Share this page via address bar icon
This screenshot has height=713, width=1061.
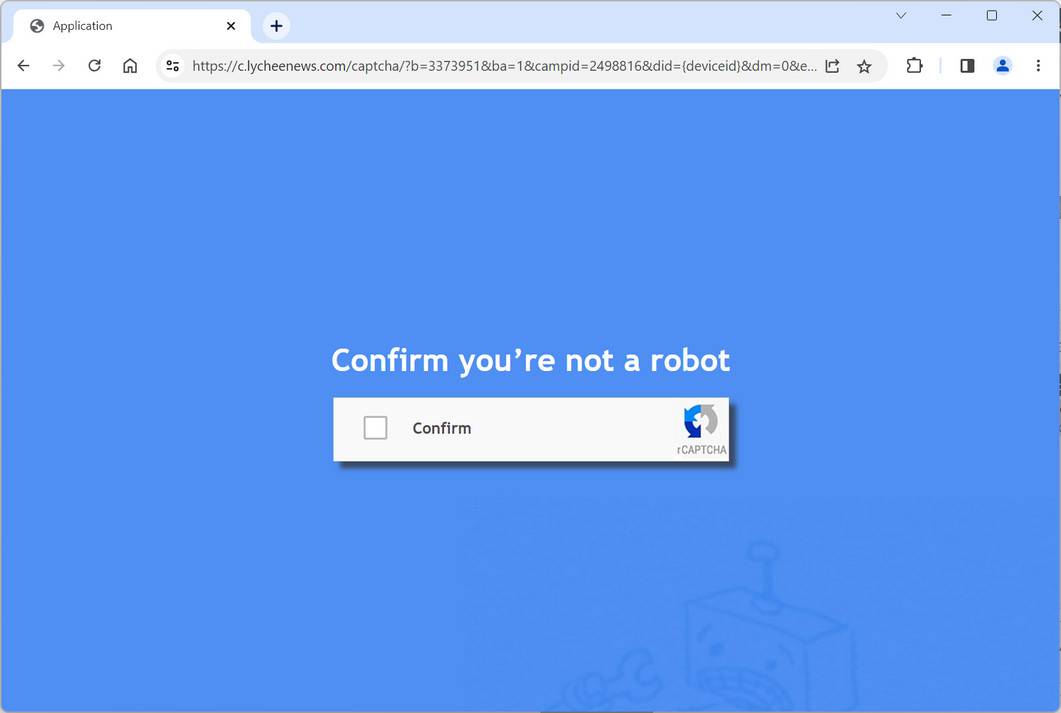click(832, 66)
